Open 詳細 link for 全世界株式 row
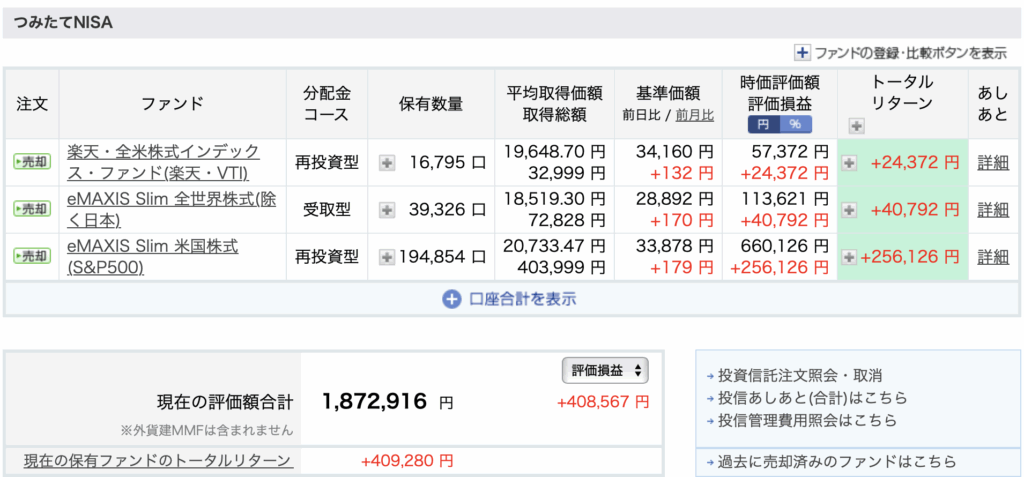The image size is (1024, 477). coord(993,209)
